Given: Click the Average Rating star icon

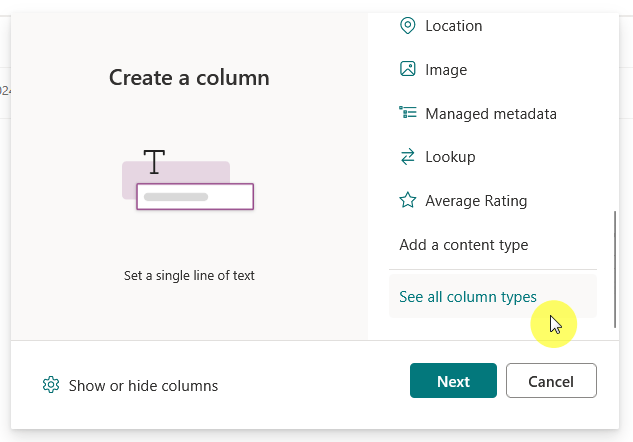Looking at the screenshot, I should 407,200.
